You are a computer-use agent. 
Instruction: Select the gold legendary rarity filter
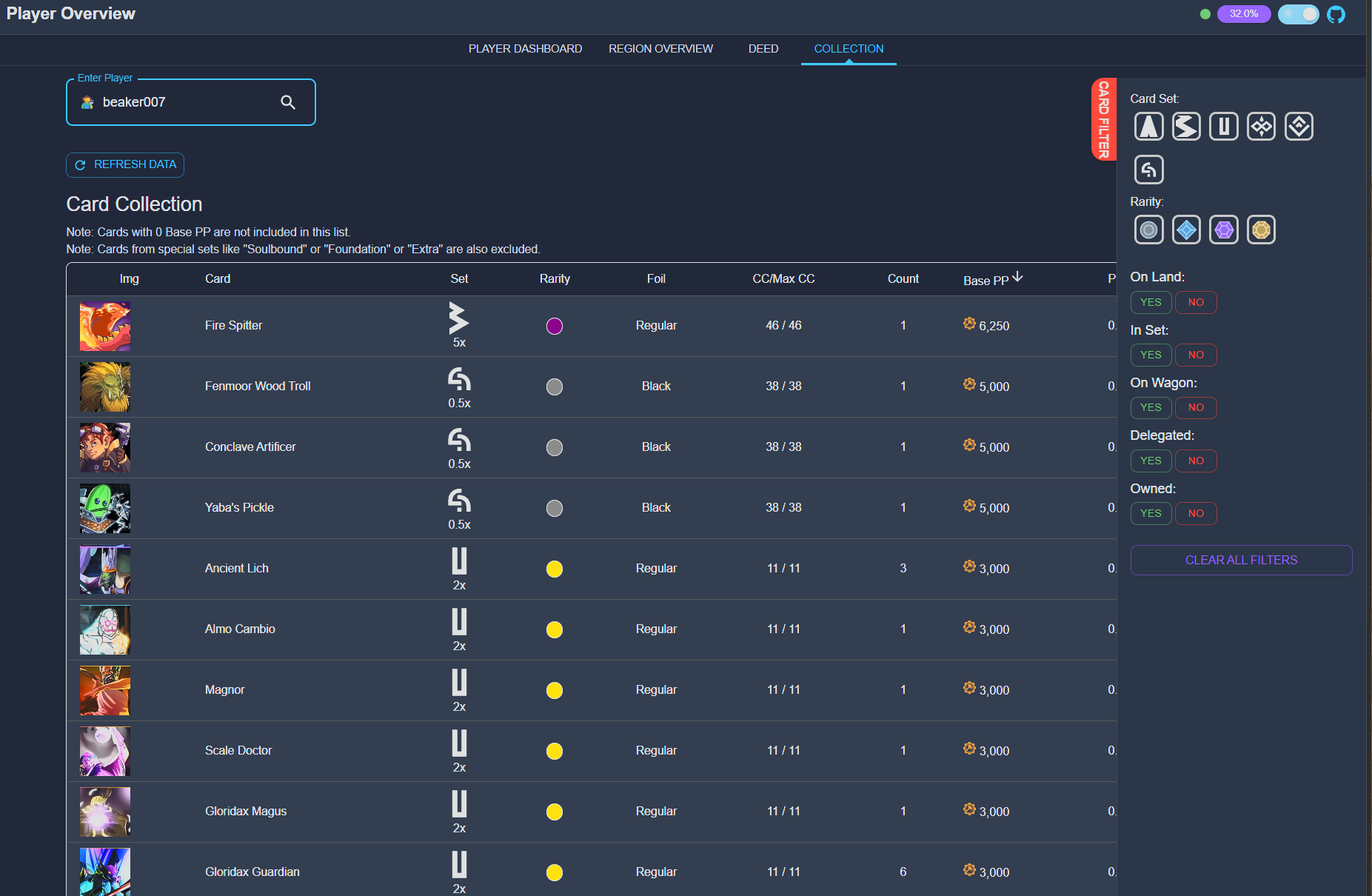(x=1260, y=230)
